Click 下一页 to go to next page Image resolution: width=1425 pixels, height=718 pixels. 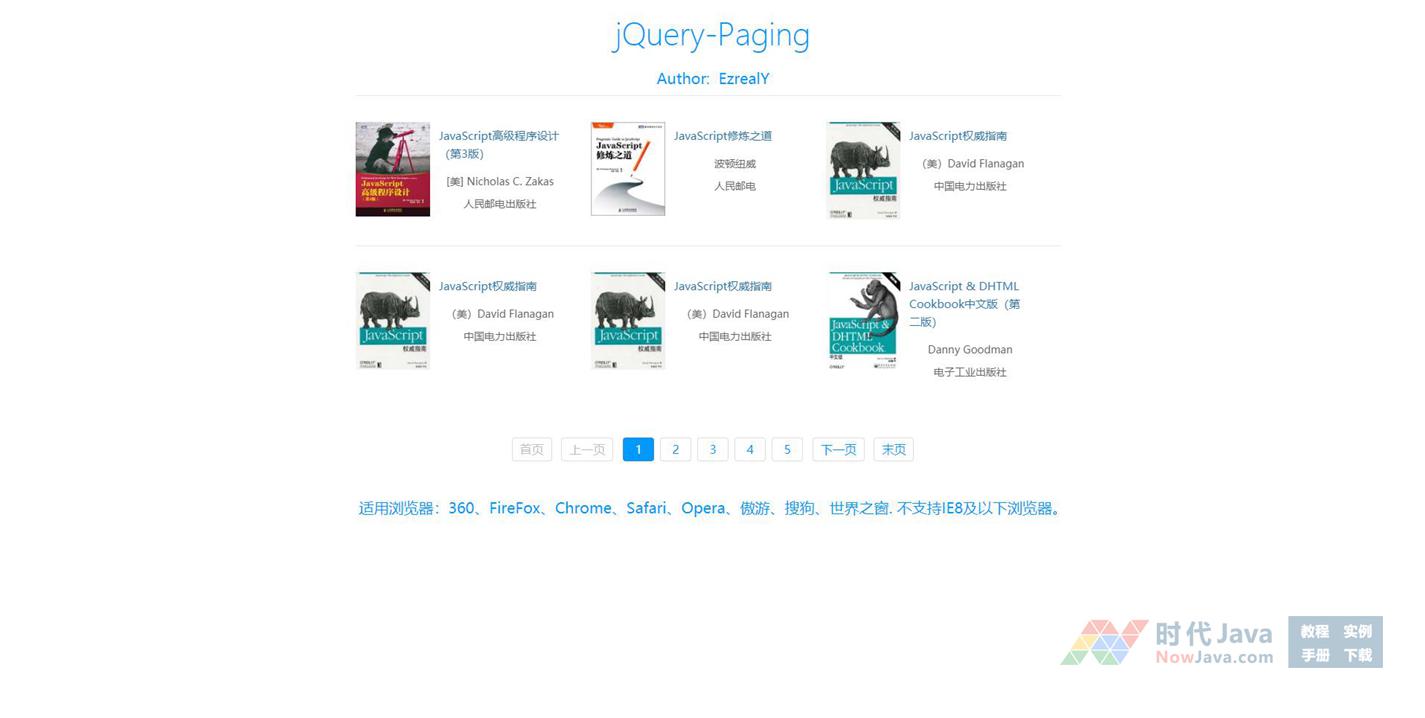coord(838,450)
